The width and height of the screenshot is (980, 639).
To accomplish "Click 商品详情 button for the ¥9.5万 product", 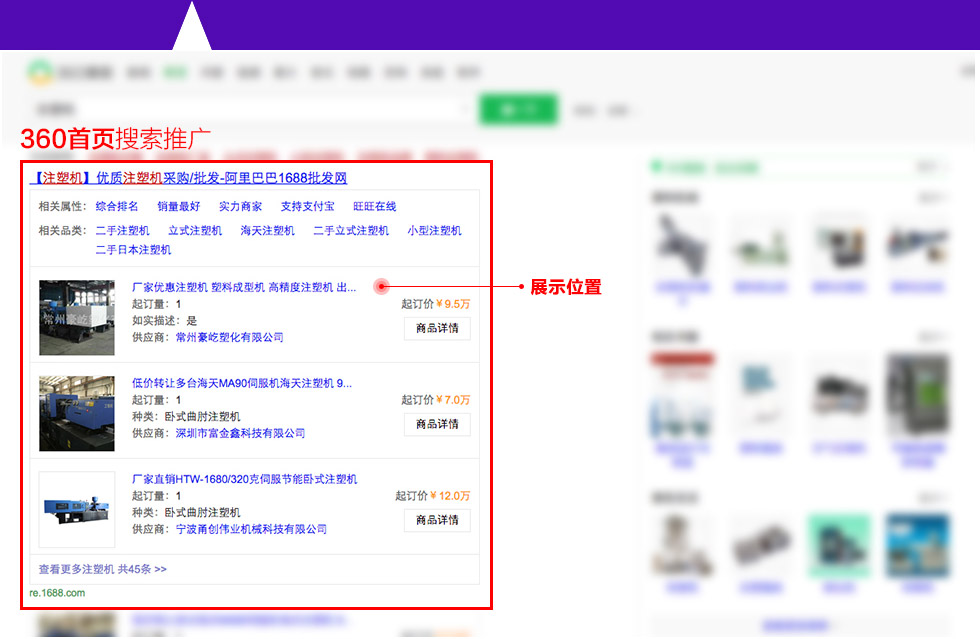I will click(438, 328).
